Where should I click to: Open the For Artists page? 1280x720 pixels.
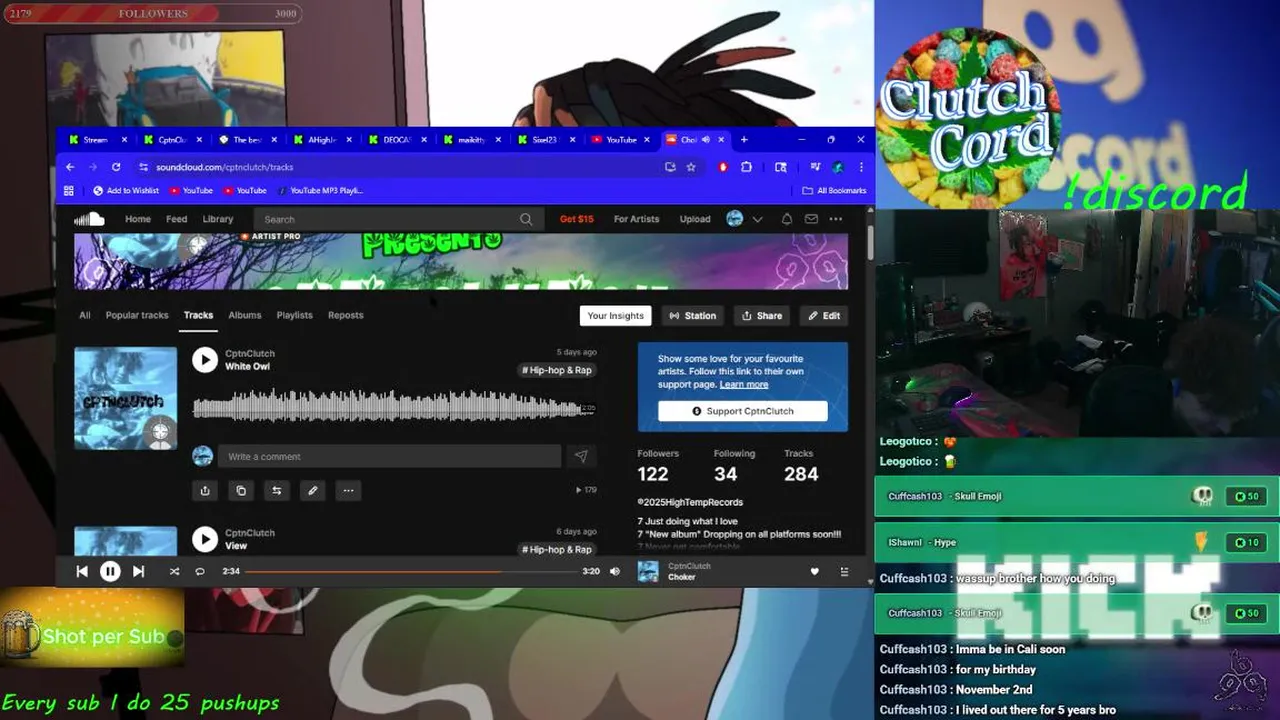637,219
